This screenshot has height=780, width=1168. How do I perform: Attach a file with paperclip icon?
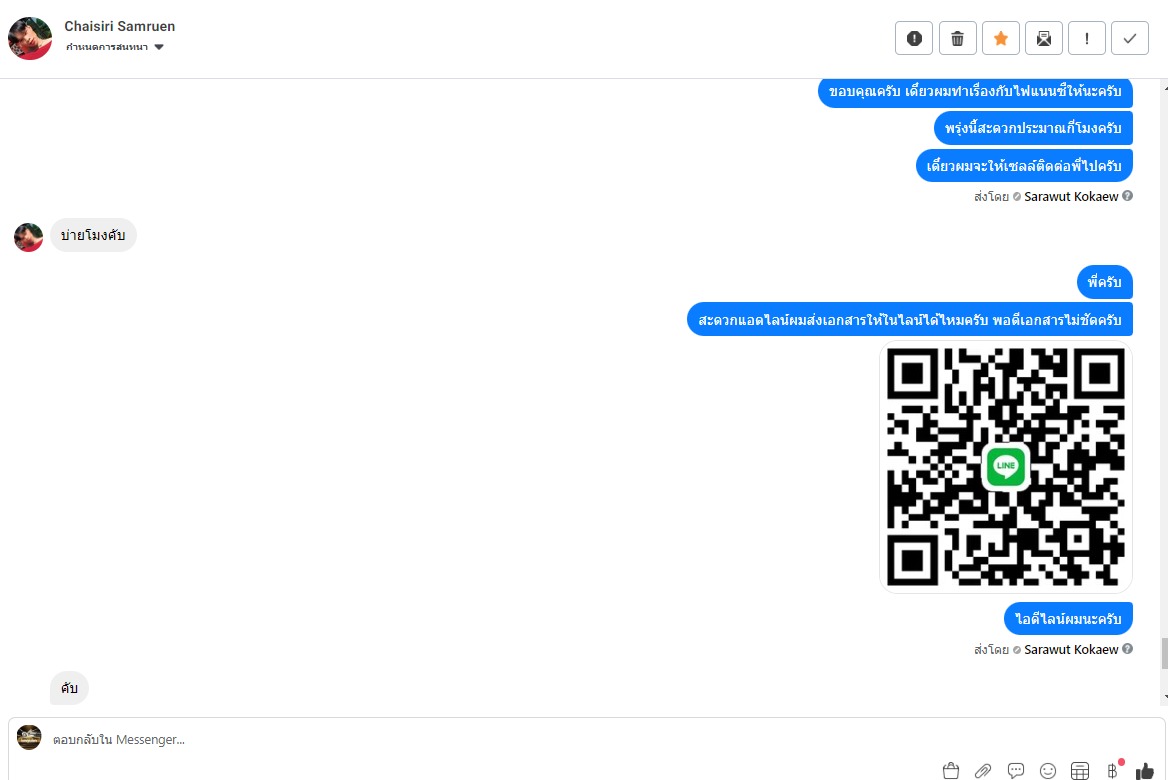tap(983, 770)
